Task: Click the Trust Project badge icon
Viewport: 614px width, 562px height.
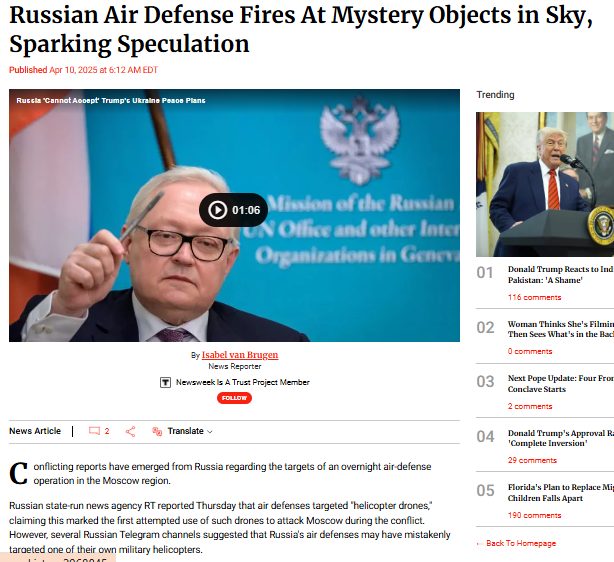Action: [x=165, y=382]
